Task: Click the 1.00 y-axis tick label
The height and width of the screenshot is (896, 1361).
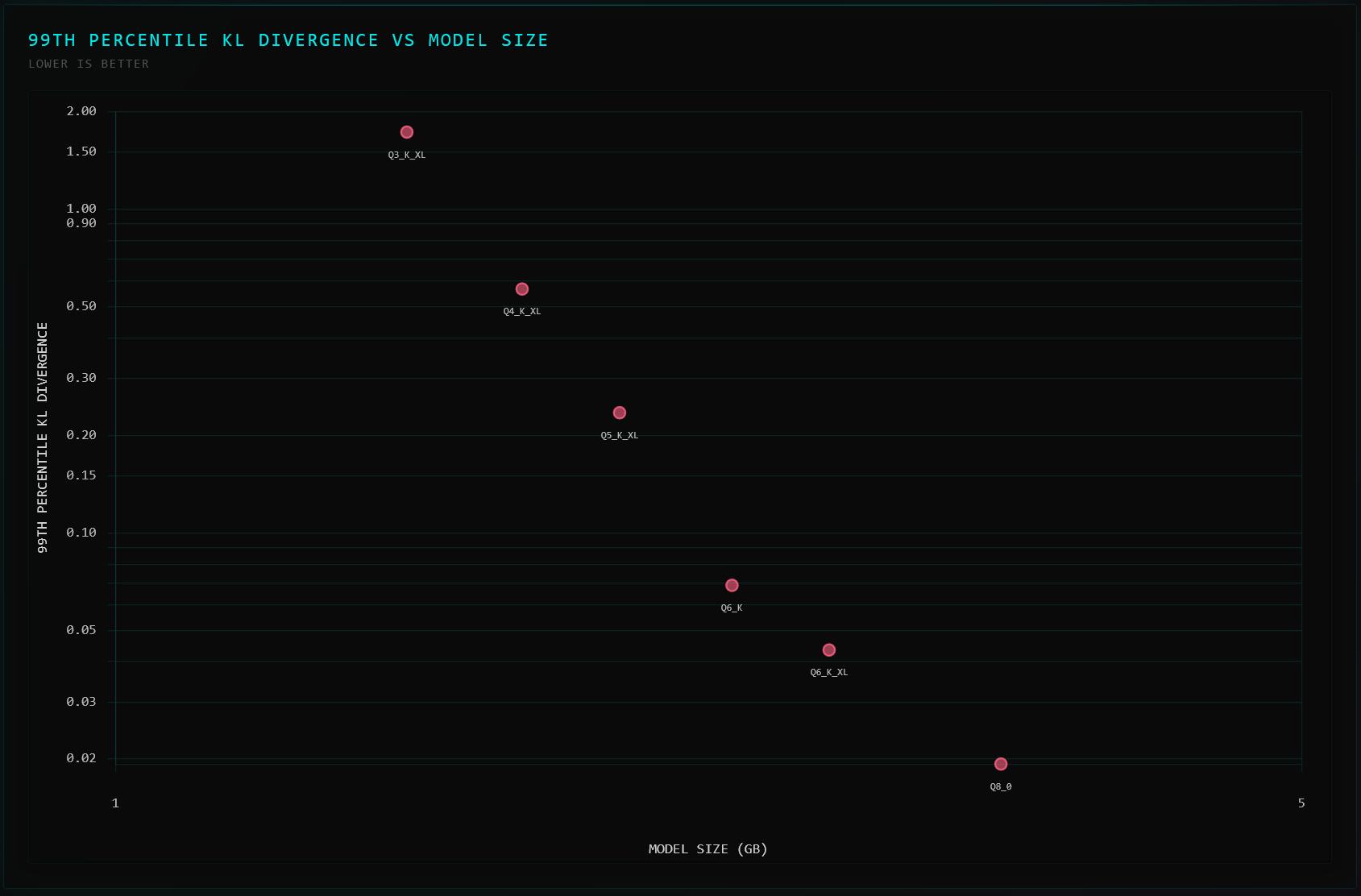Action: coord(81,209)
